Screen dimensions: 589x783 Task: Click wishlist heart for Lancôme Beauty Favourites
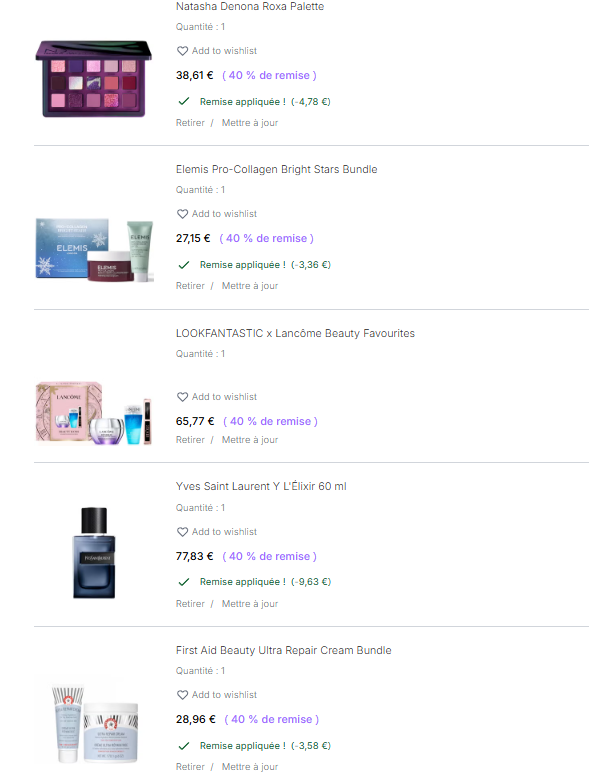[x=182, y=397]
